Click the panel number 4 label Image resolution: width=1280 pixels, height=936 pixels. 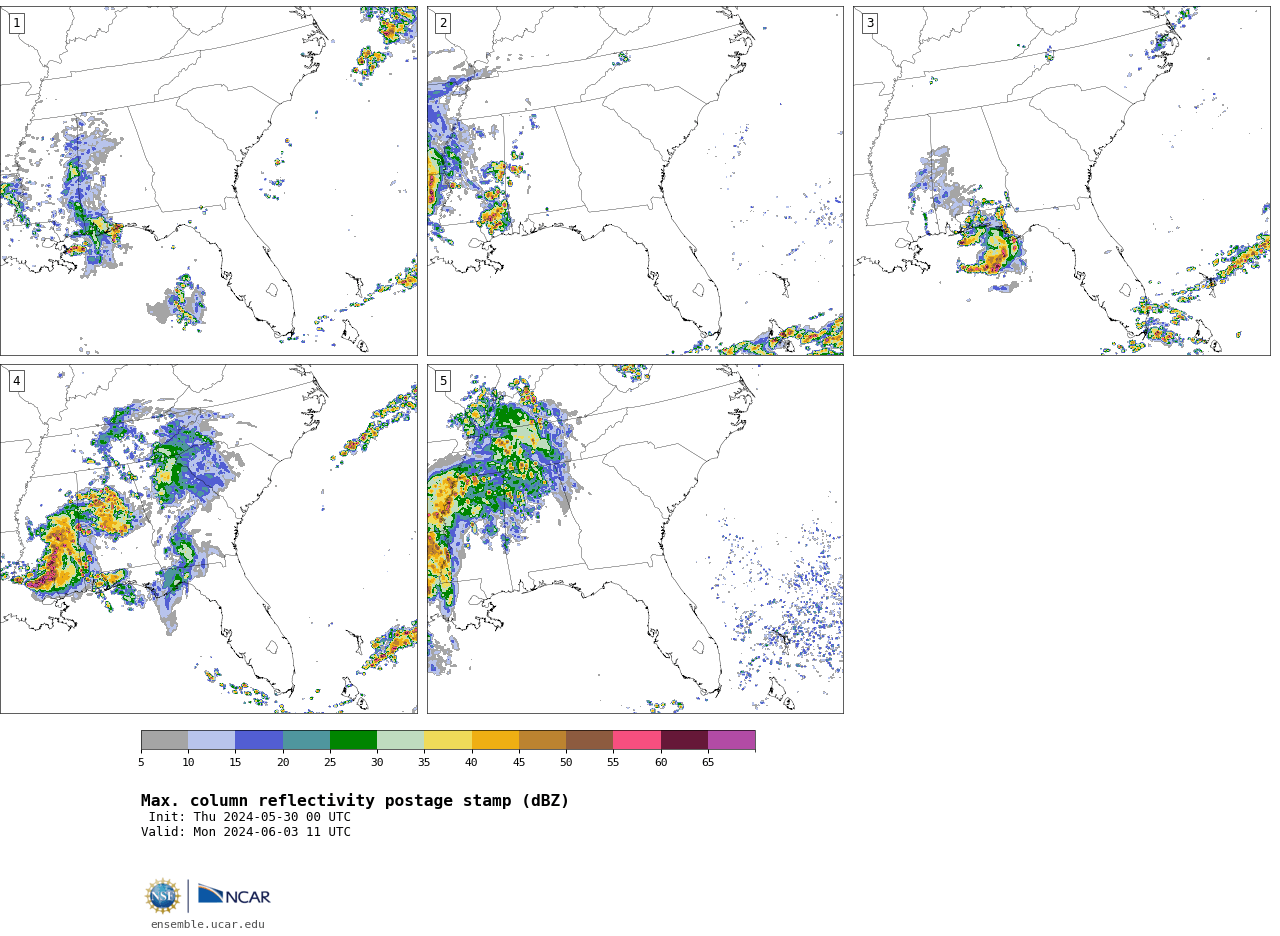[x=16, y=381]
